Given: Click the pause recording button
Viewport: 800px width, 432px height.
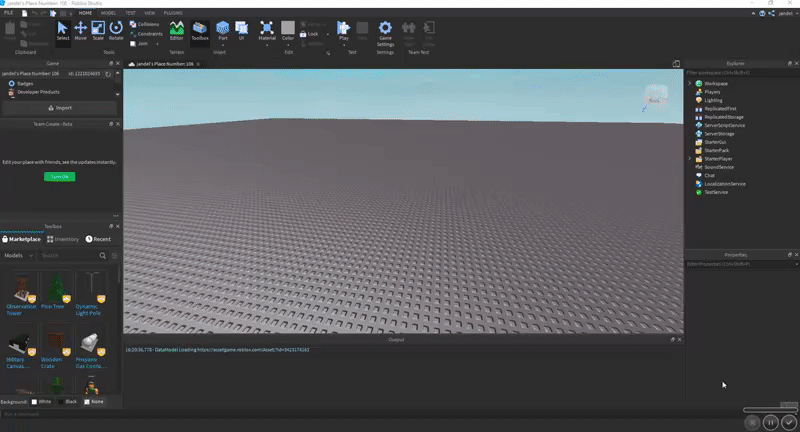Looking at the screenshot, I should pyautogui.click(x=770, y=422).
